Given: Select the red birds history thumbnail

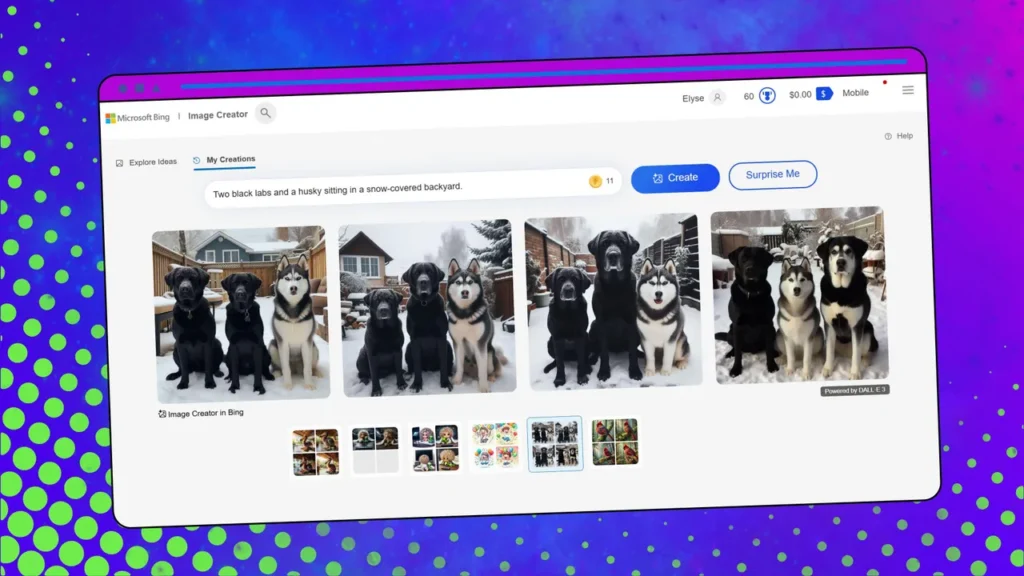Looking at the screenshot, I should (614, 441).
